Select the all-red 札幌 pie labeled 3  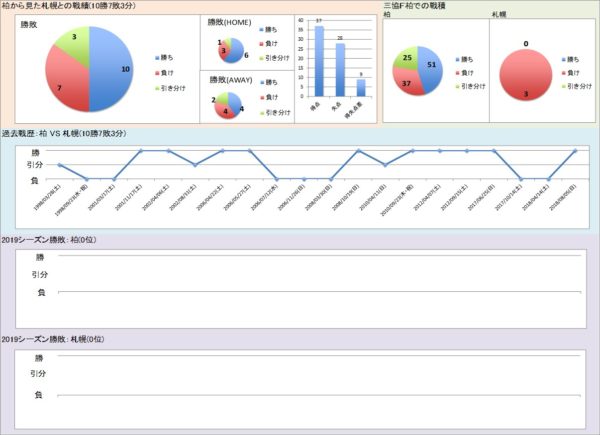pyautogui.click(x=526, y=75)
